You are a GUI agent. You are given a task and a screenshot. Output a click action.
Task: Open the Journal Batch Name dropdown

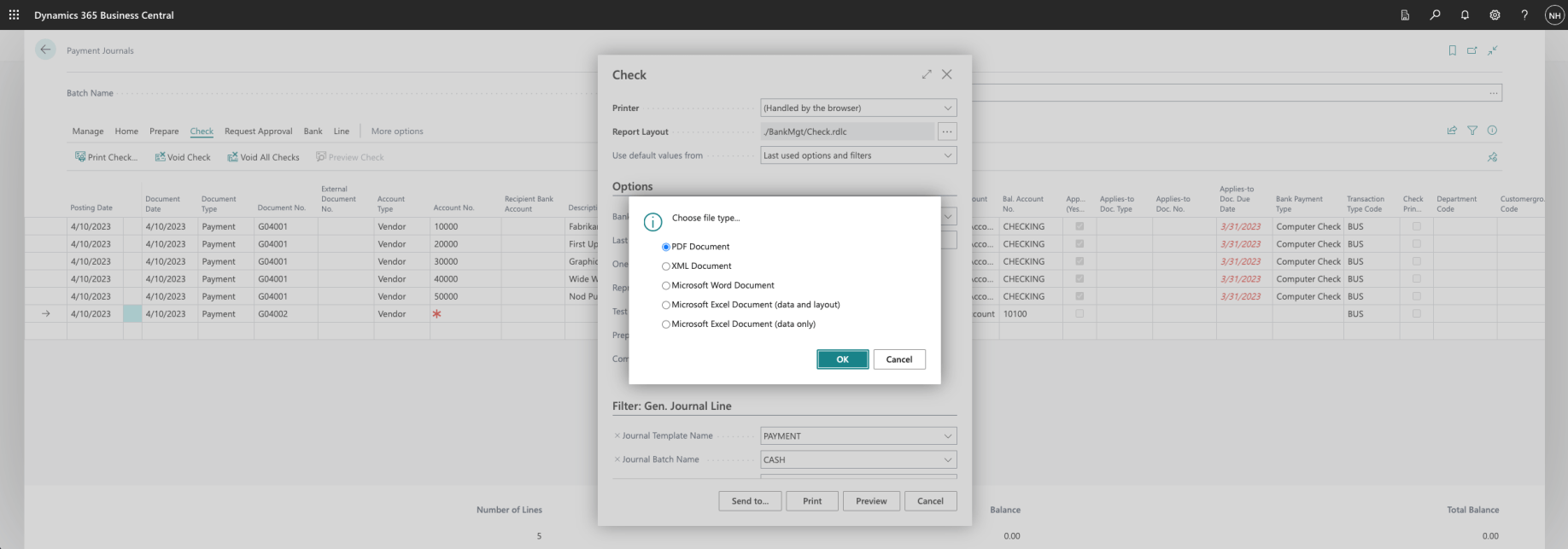click(x=858, y=459)
